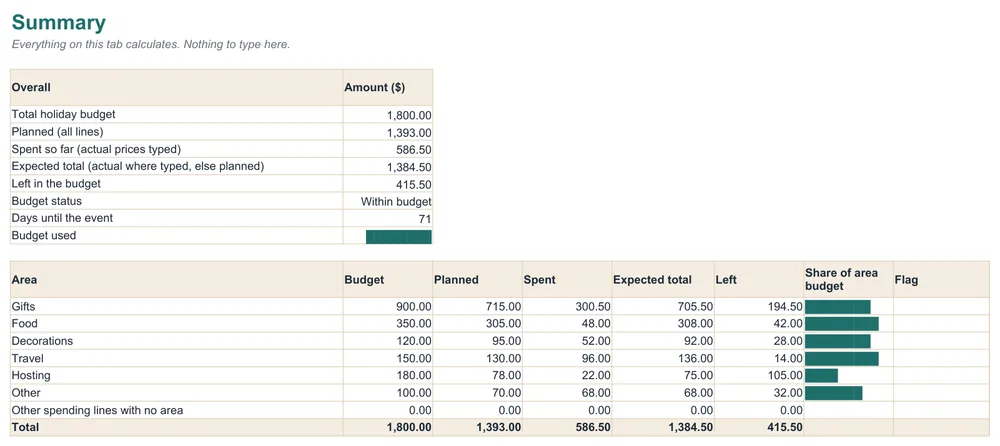Screen dimensions: 1000x446
Task: Select the Decorations area row label
Action: tap(42, 341)
